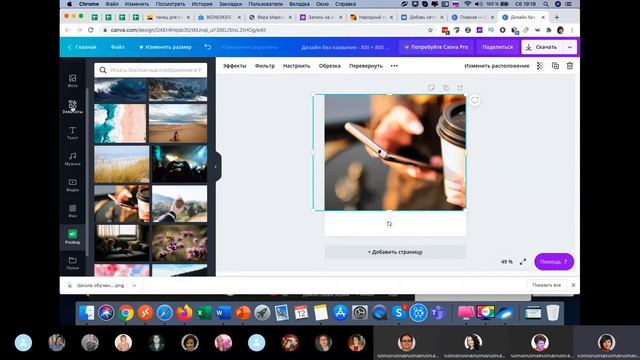Click Изменить расположение button
640x360 pixels.
(497, 66)
